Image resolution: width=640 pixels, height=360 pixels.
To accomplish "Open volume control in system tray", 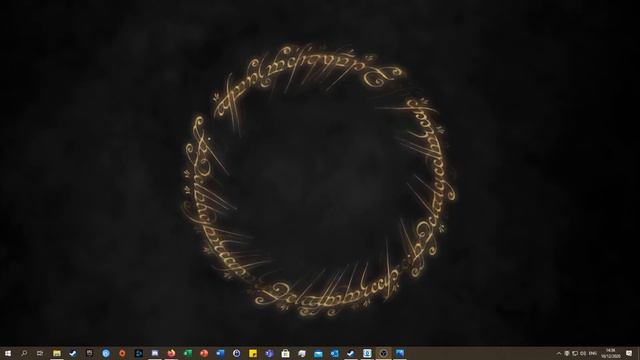I will pos(583,353).
